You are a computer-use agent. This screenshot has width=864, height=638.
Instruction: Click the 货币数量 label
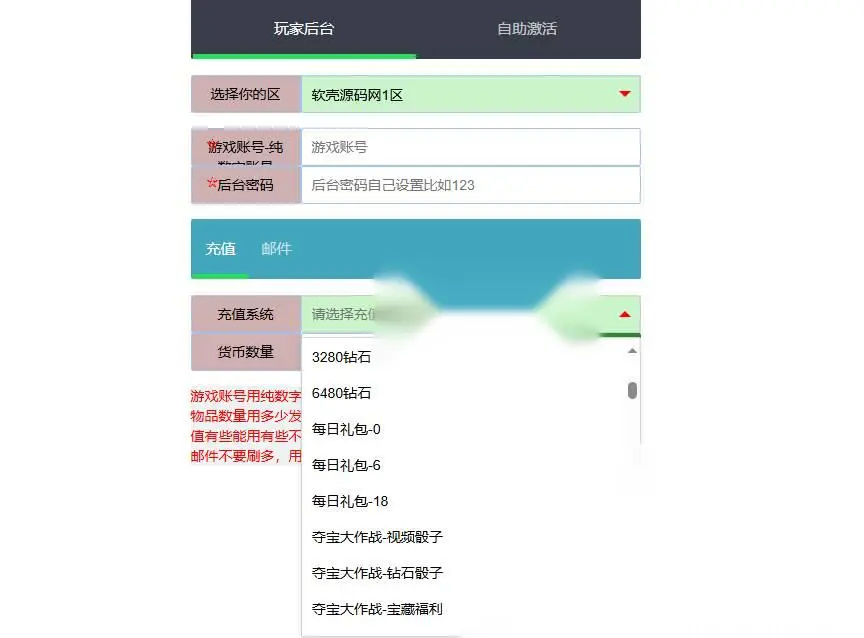click(246, 352)
